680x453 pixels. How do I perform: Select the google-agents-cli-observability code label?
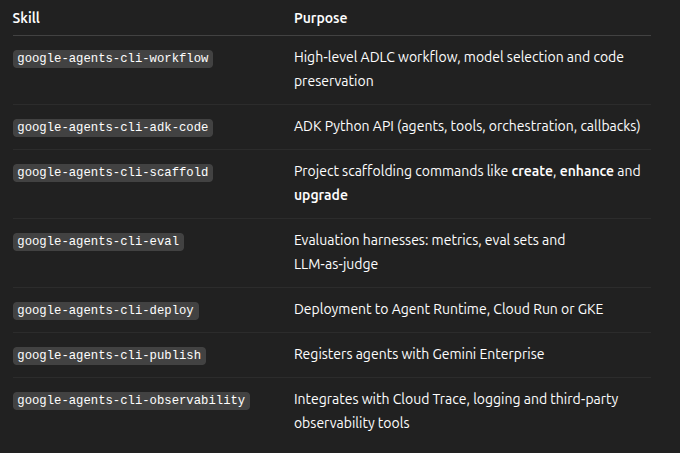pos(131,401)
